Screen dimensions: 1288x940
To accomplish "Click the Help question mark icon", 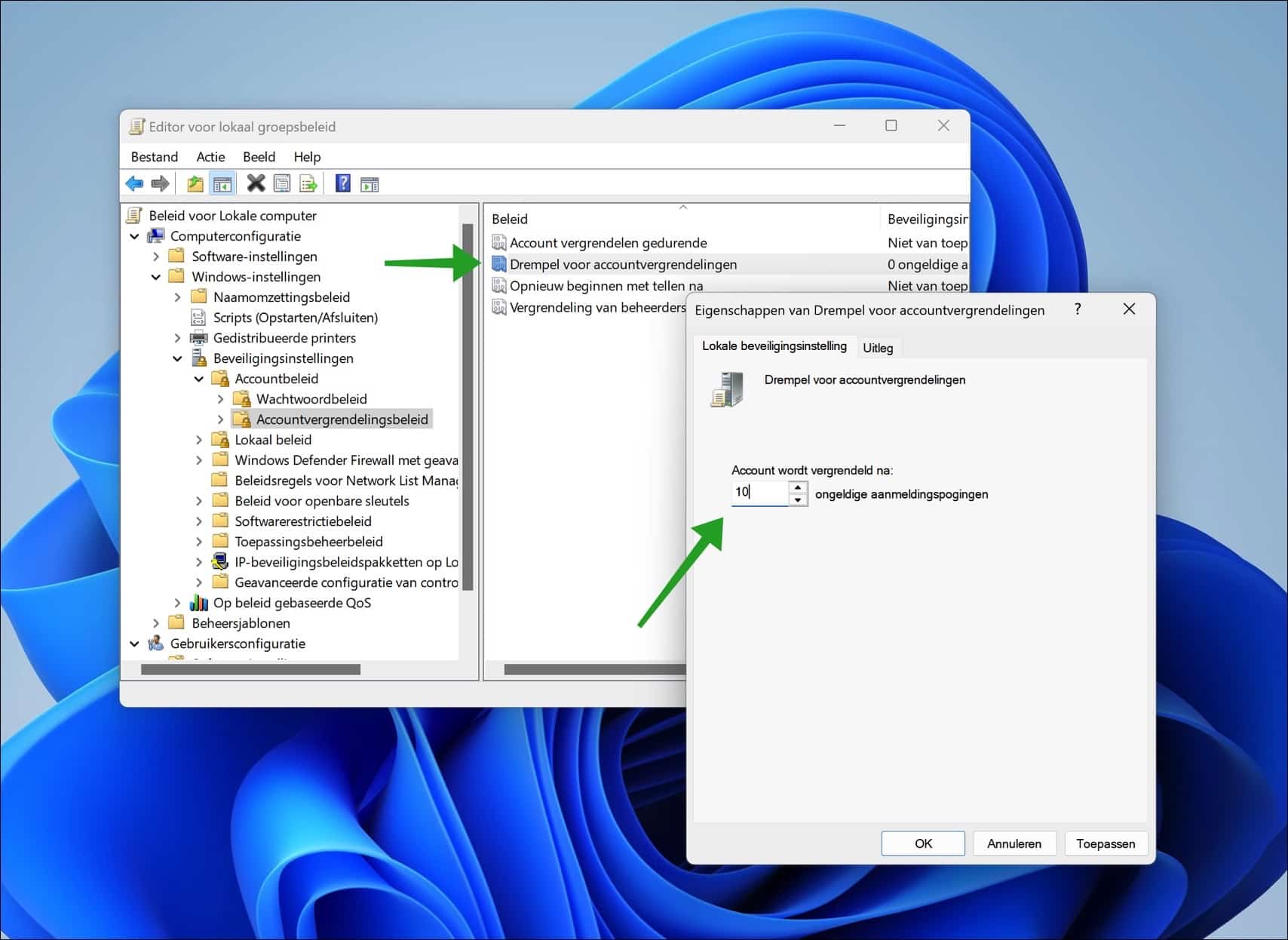I will tap(342, 183).
